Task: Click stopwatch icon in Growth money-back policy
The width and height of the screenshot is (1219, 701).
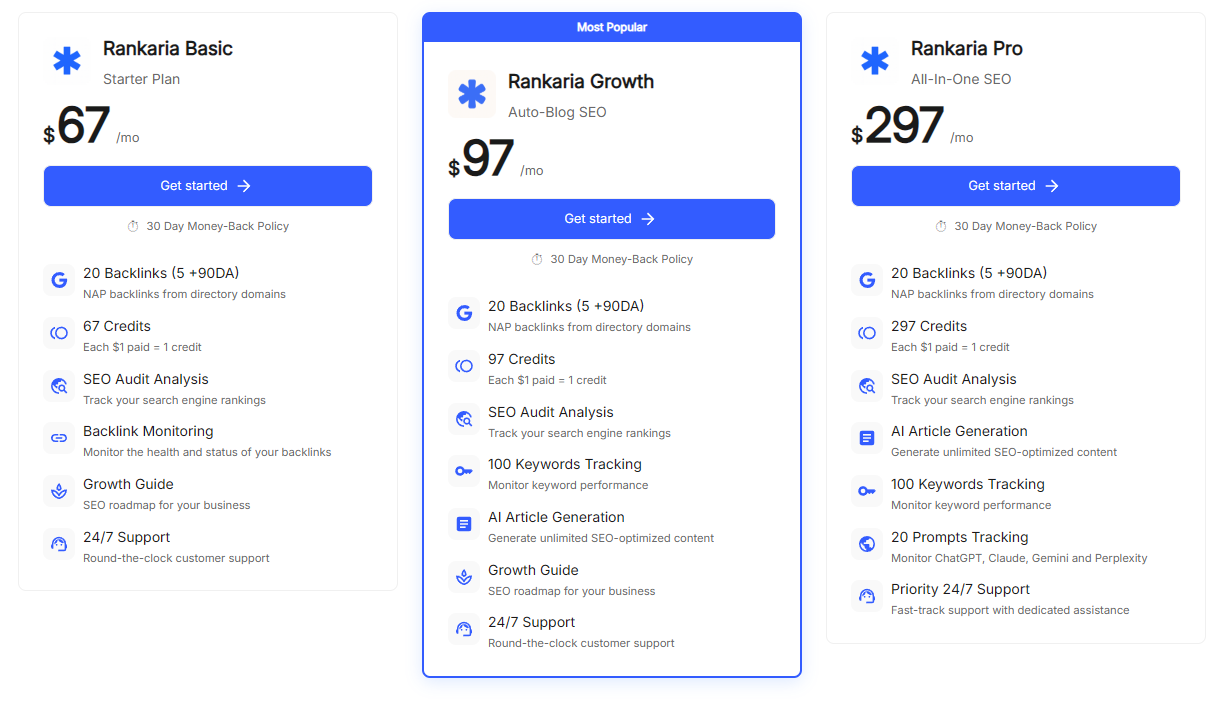Action: click(x=537, y=259)
